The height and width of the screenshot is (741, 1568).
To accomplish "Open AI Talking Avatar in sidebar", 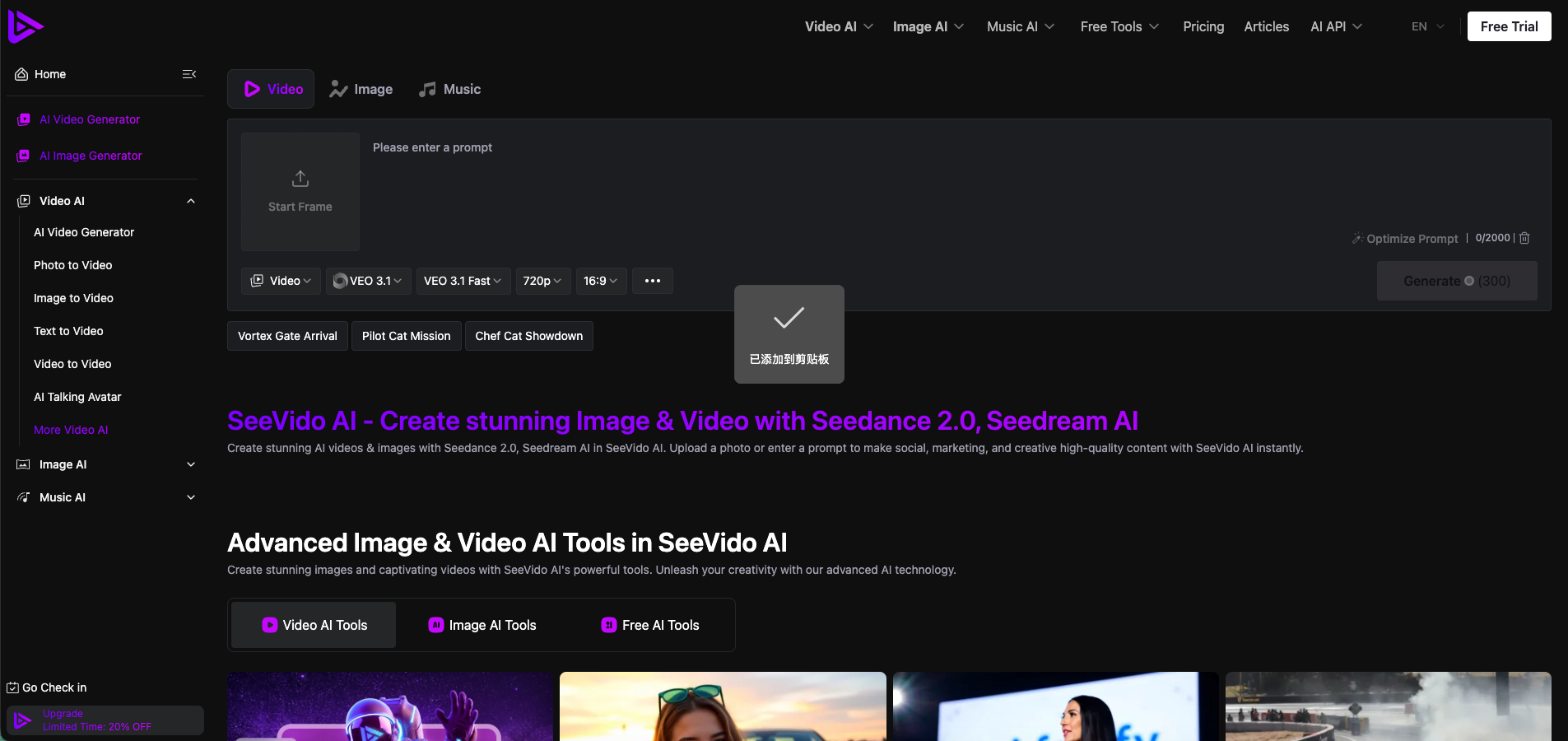I will pos(77,397).
